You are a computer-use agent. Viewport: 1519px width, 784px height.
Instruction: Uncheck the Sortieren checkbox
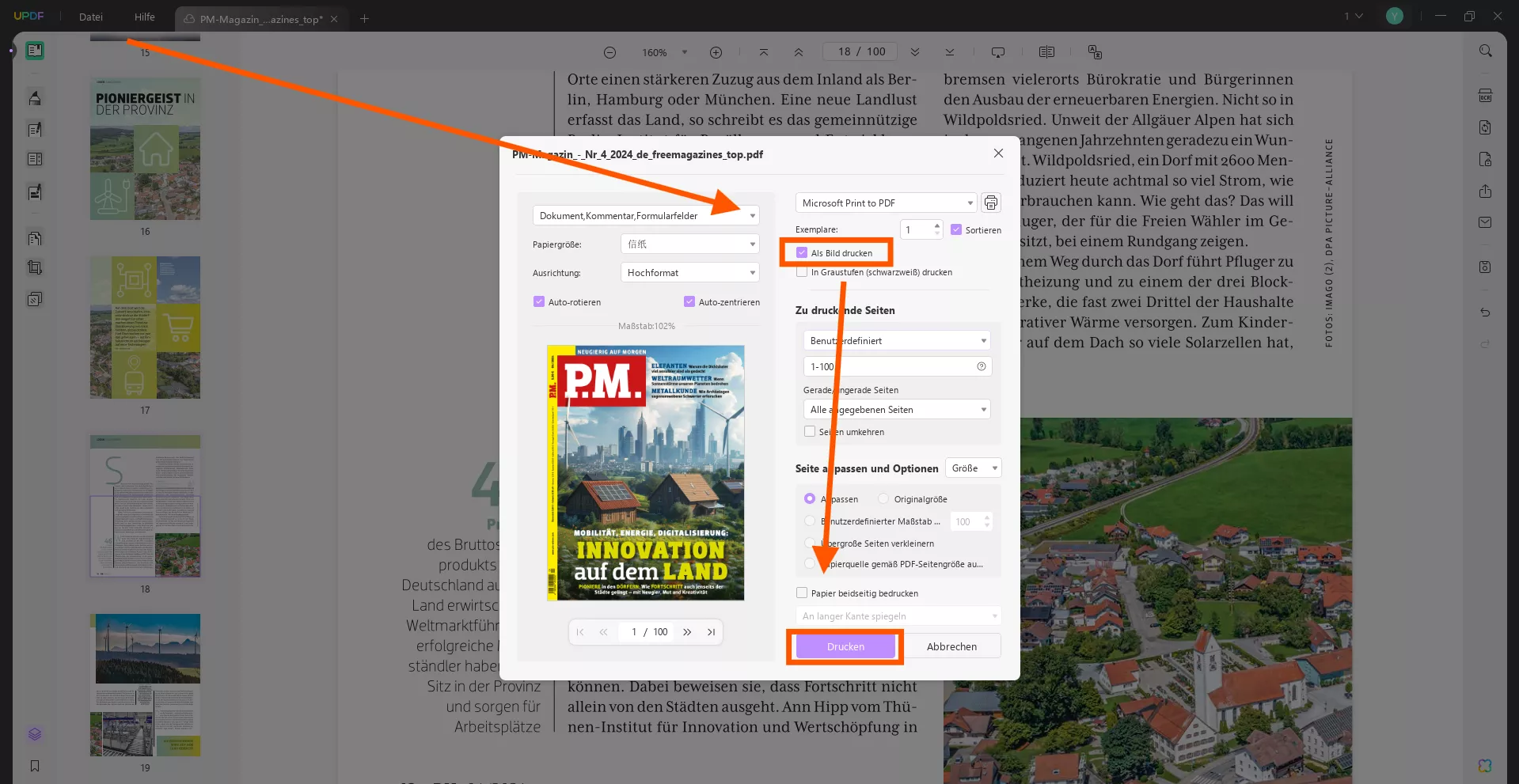[956, 229]
